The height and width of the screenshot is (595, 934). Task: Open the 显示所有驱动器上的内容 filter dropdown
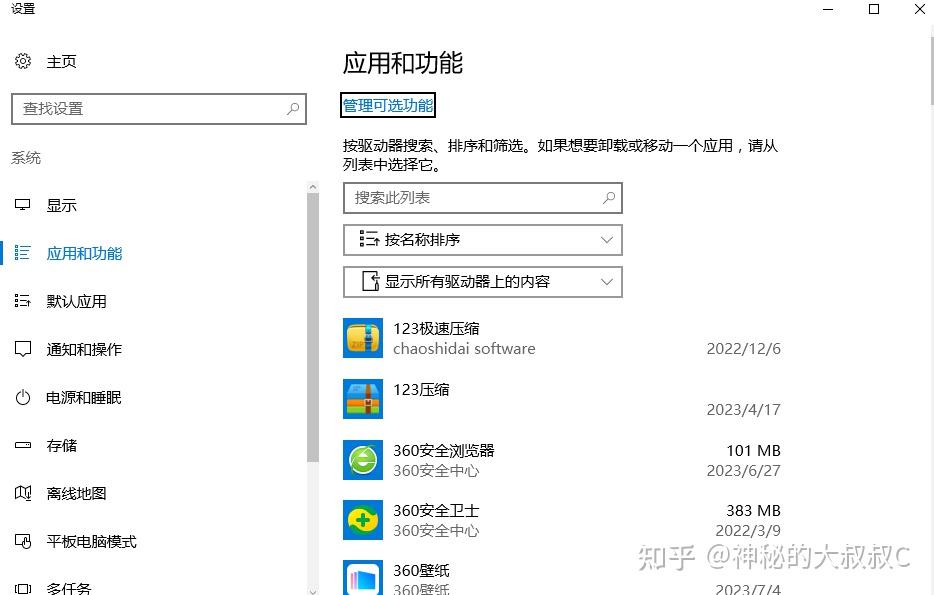(x=483, y=282)
